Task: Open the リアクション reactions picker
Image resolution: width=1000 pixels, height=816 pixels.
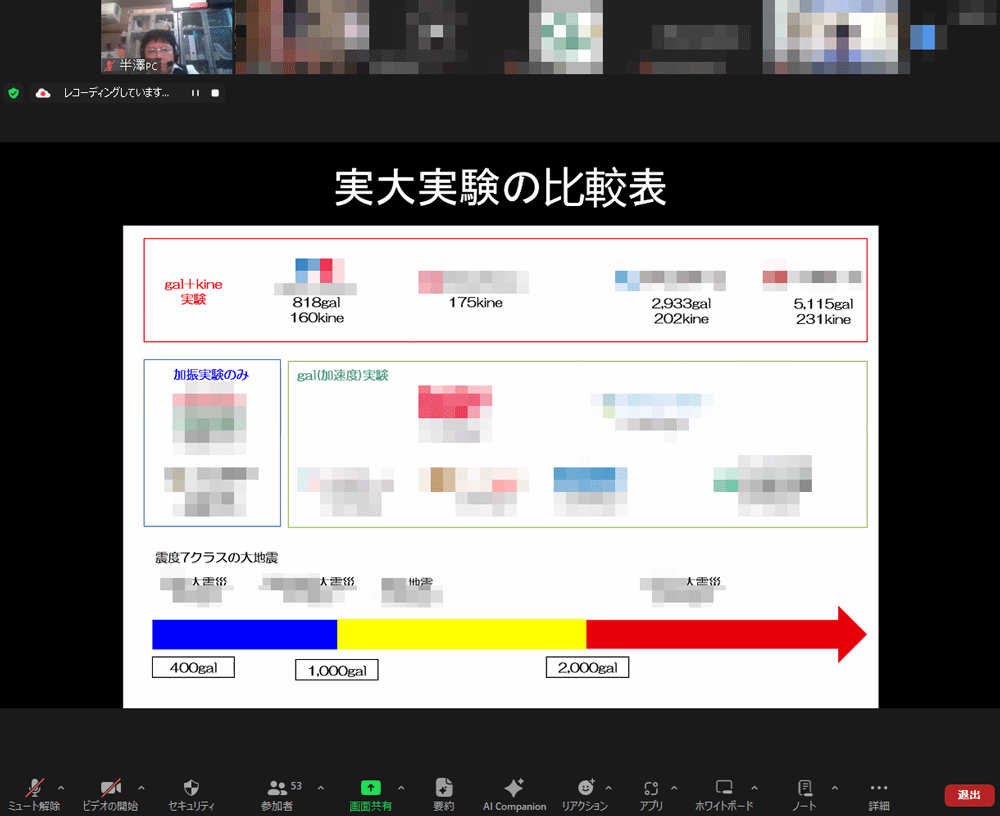Action: coord(585,793)
